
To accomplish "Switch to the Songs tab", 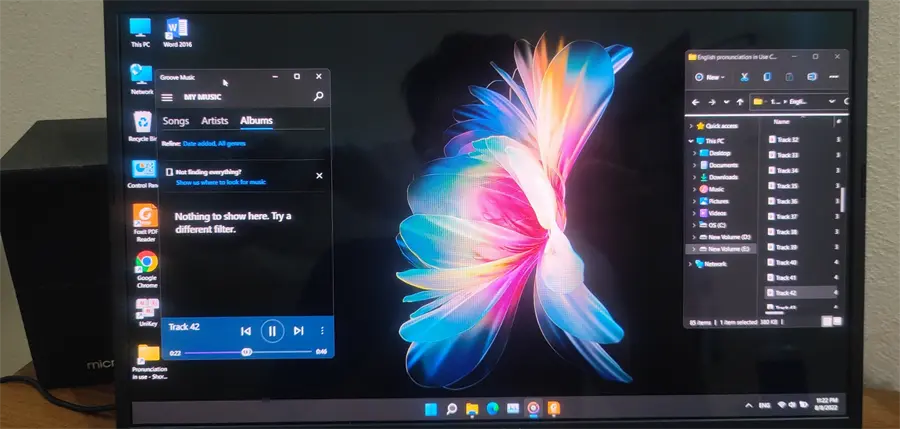I will (176, 121).
